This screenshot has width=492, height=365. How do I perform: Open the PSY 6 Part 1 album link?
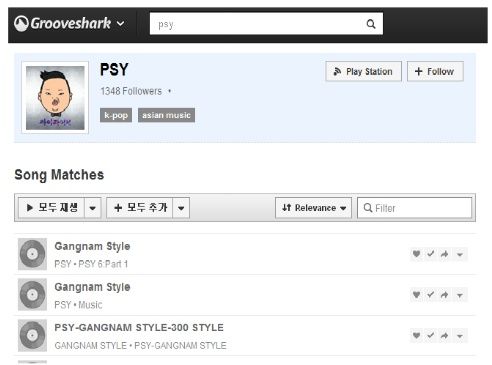pos(103,264)
